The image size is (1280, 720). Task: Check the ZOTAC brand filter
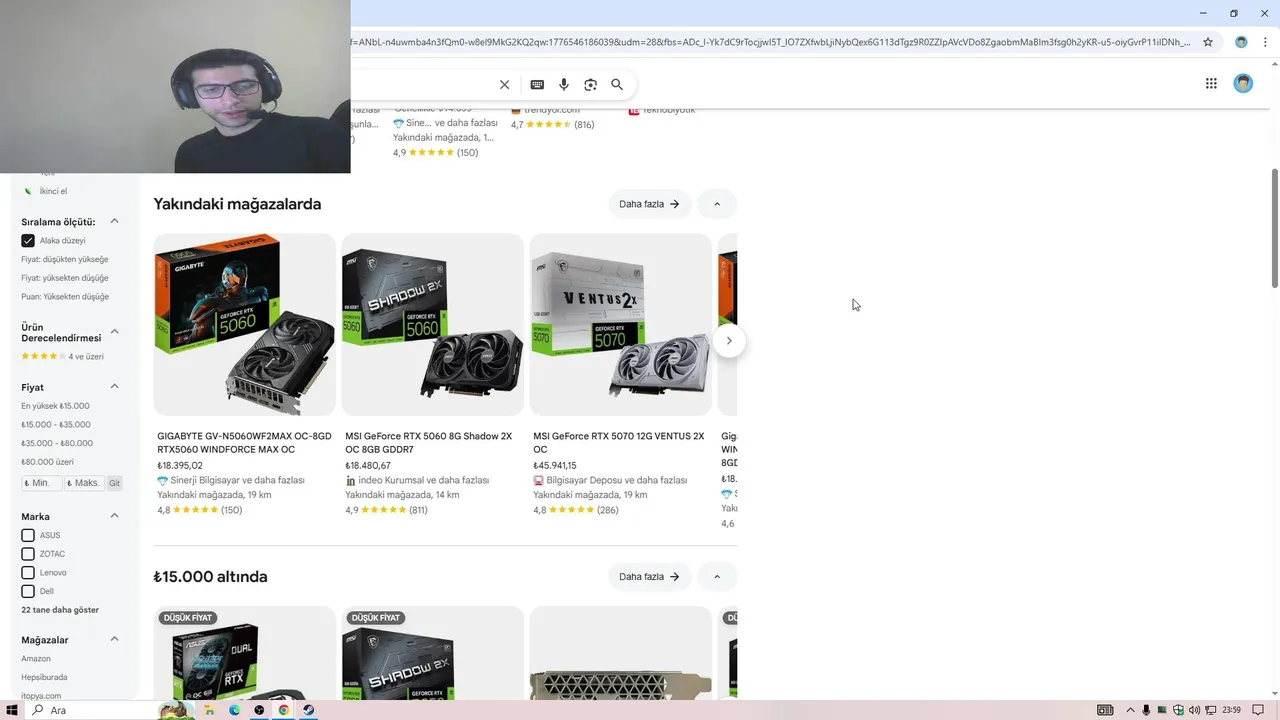coord(28,554)
